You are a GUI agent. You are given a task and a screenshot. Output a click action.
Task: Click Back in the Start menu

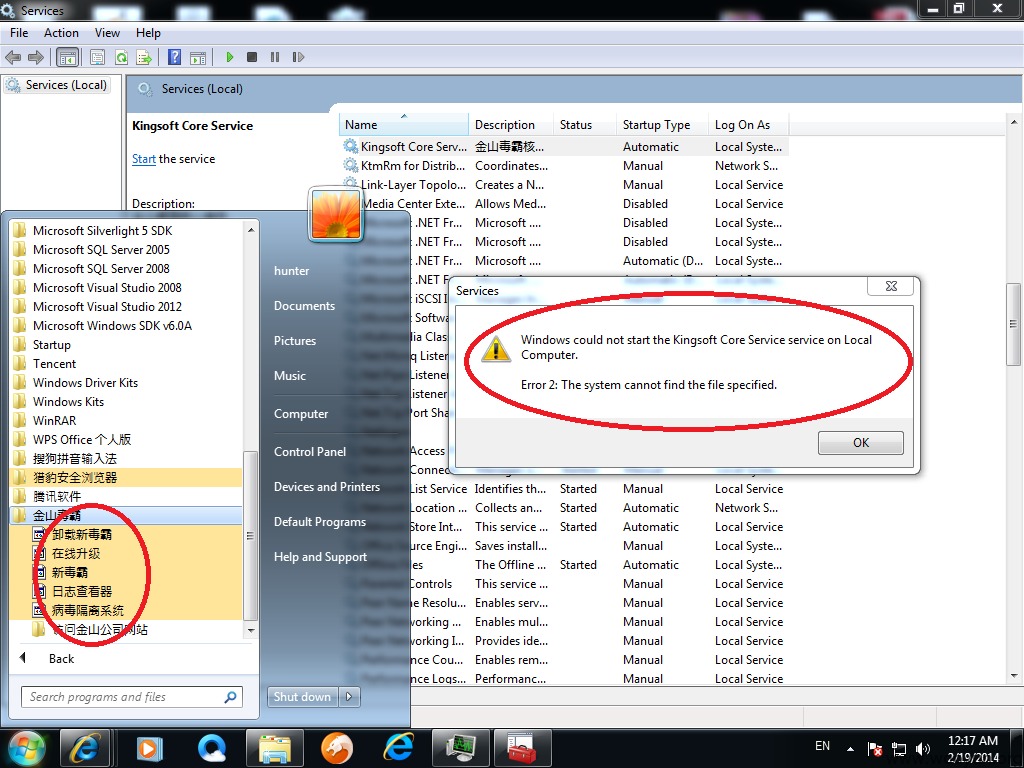[61, 658]
